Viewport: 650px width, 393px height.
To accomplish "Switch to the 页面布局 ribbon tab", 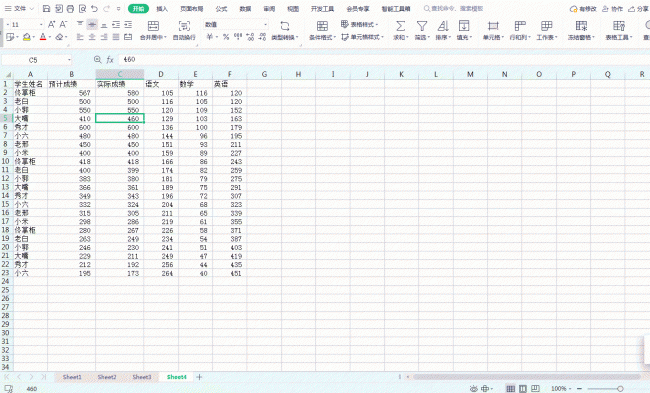I will point(192,9).
